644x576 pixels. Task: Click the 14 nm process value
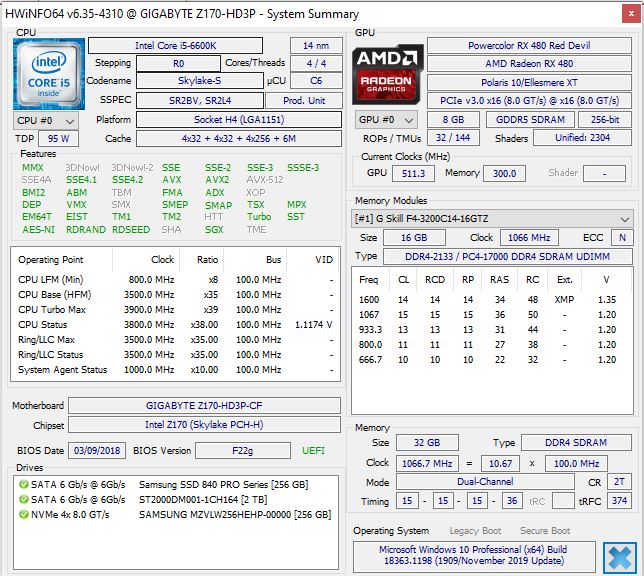pos(316,46)
